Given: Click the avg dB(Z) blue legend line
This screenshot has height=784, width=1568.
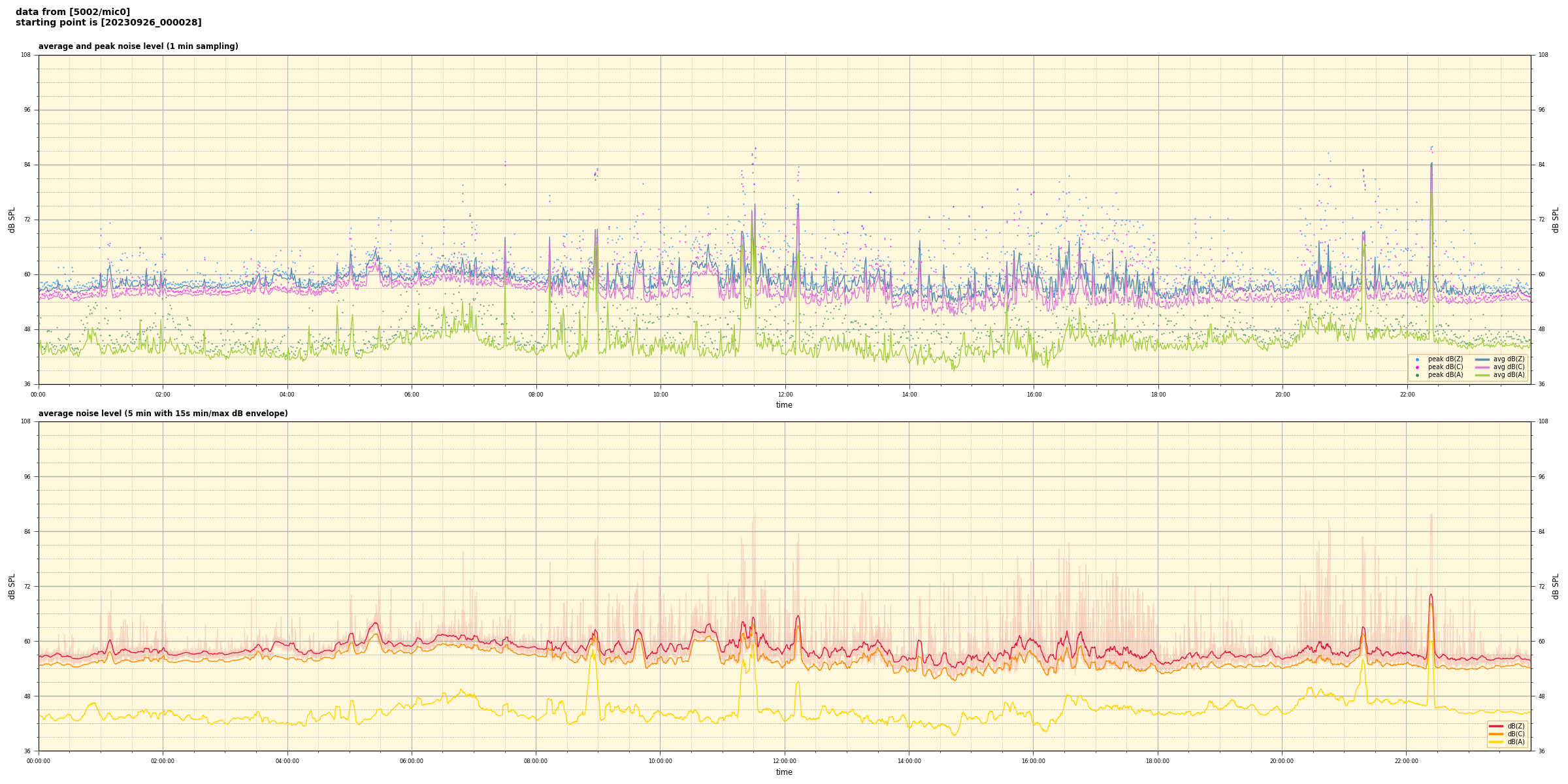Looking at the screenshot, I should [1482, 359].
